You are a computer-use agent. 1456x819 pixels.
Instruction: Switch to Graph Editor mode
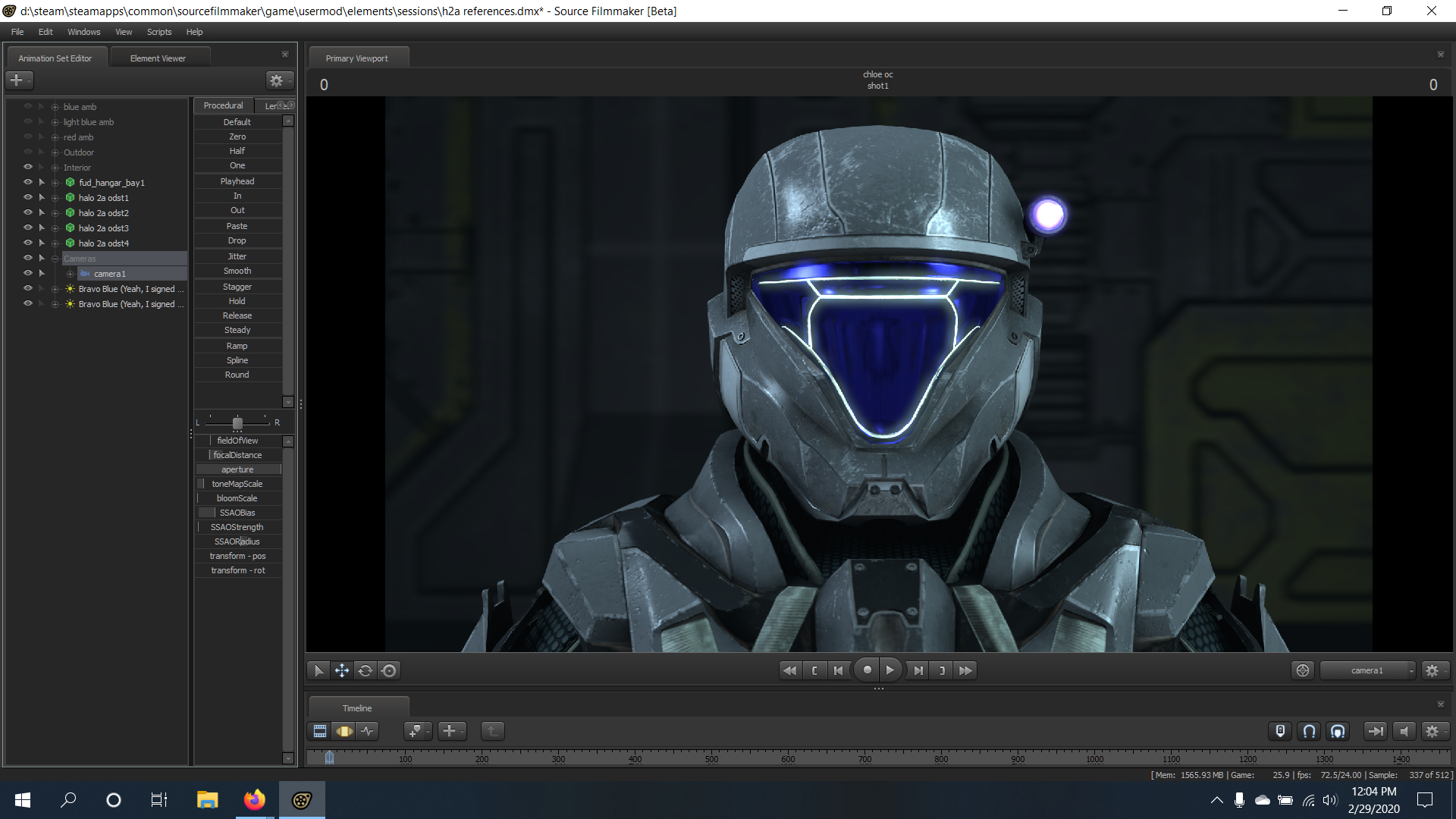coord(368,731)
